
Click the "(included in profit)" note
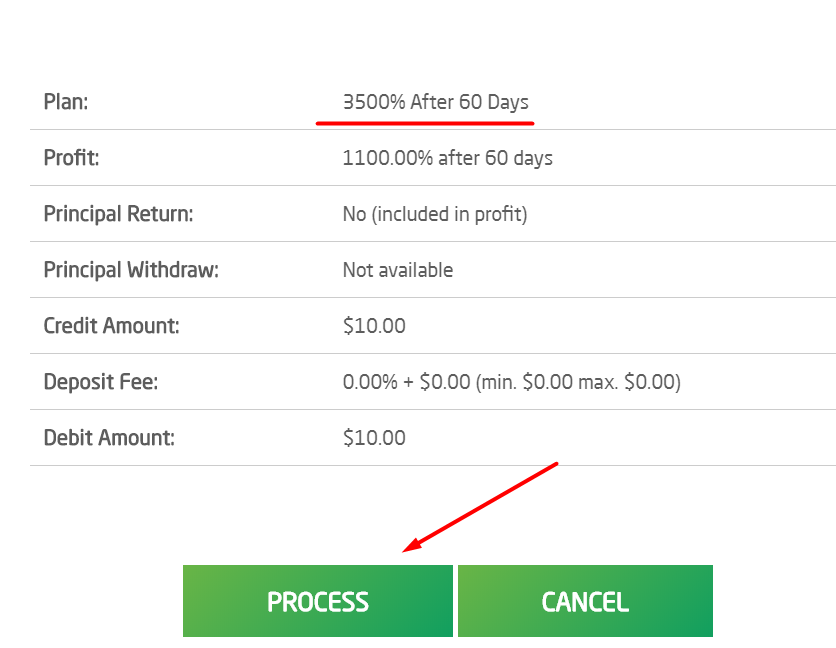click(449, 214)
